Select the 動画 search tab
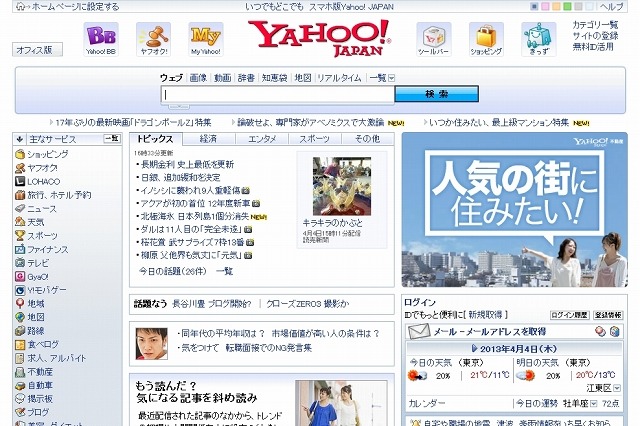Image resolution: width=640 pixels, height=426 pixels. pos(222,78)
